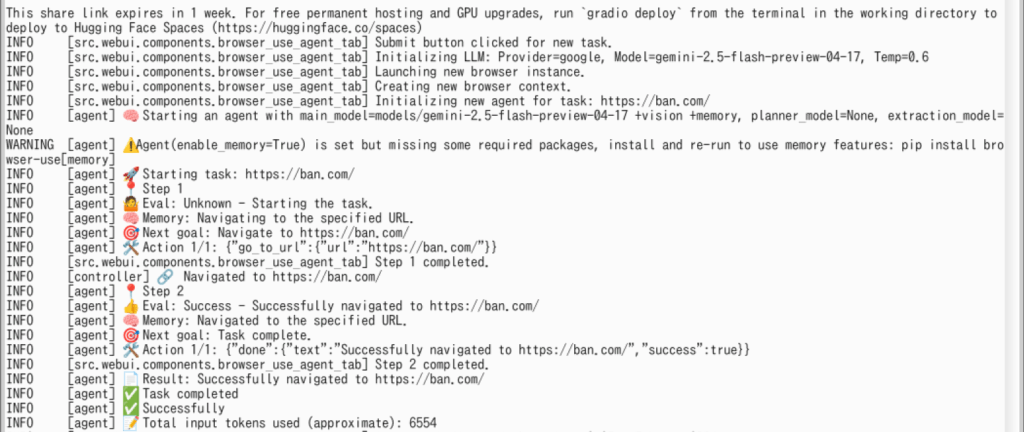Click the token count 6554
Image resolution: width=1024 pixels, height=432 pixels.
(x=423, y=423)
